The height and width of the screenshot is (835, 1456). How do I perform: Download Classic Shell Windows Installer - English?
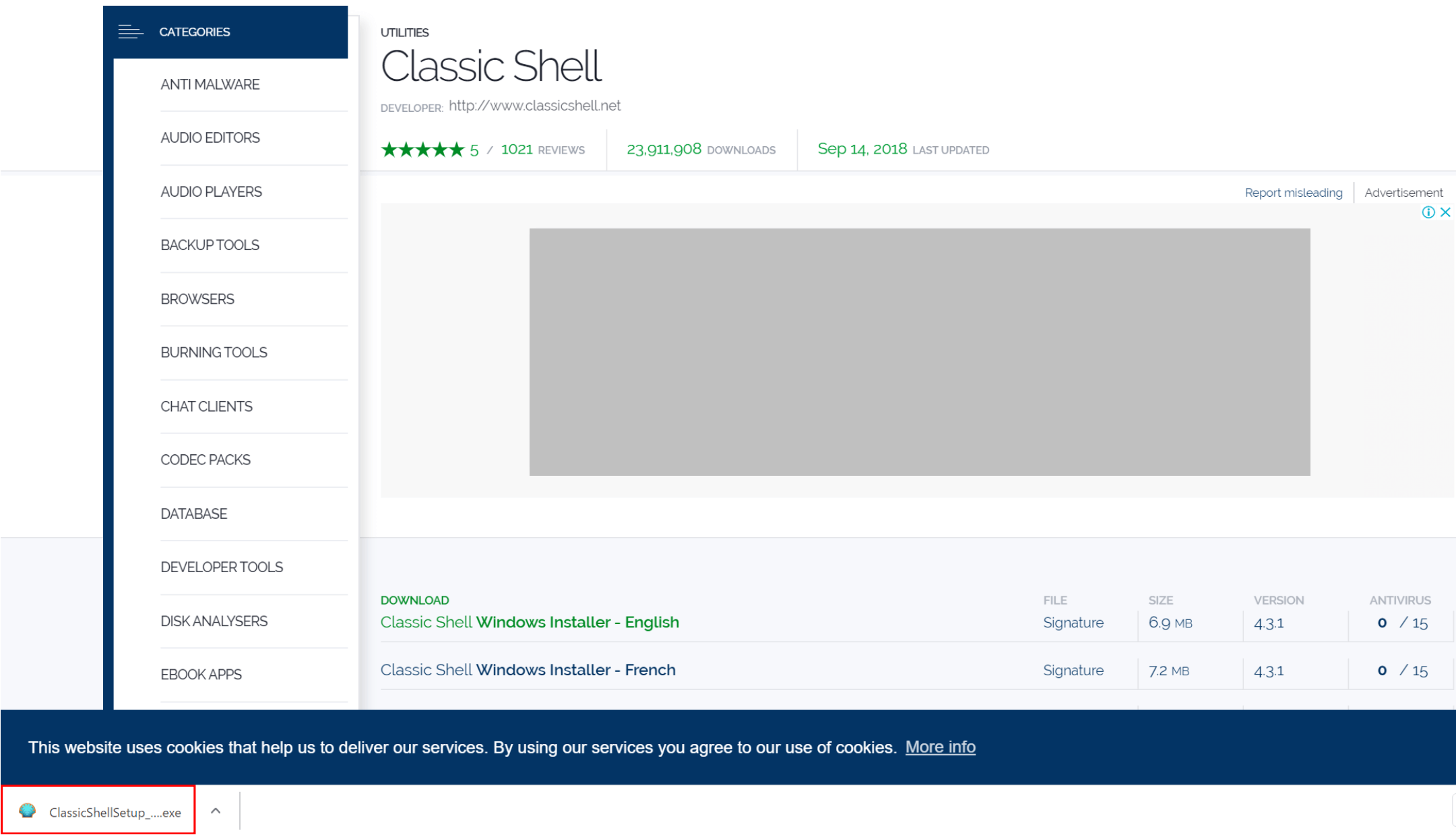[530, 622]
